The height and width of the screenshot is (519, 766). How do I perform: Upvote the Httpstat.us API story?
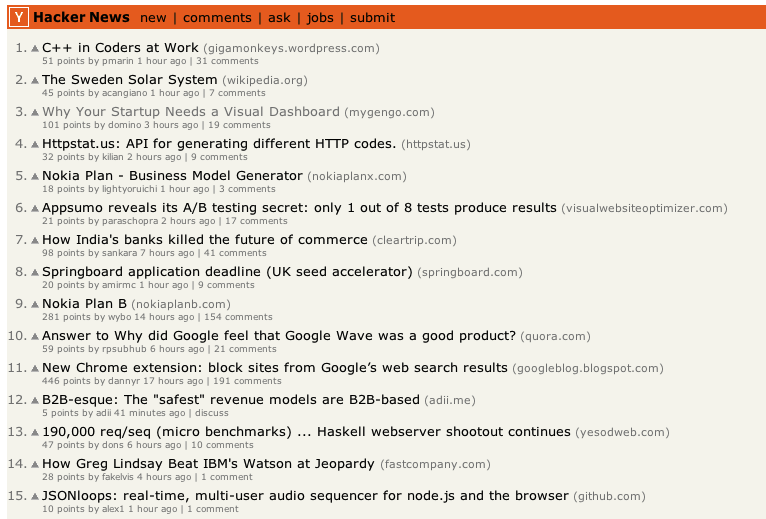[35, 144]
